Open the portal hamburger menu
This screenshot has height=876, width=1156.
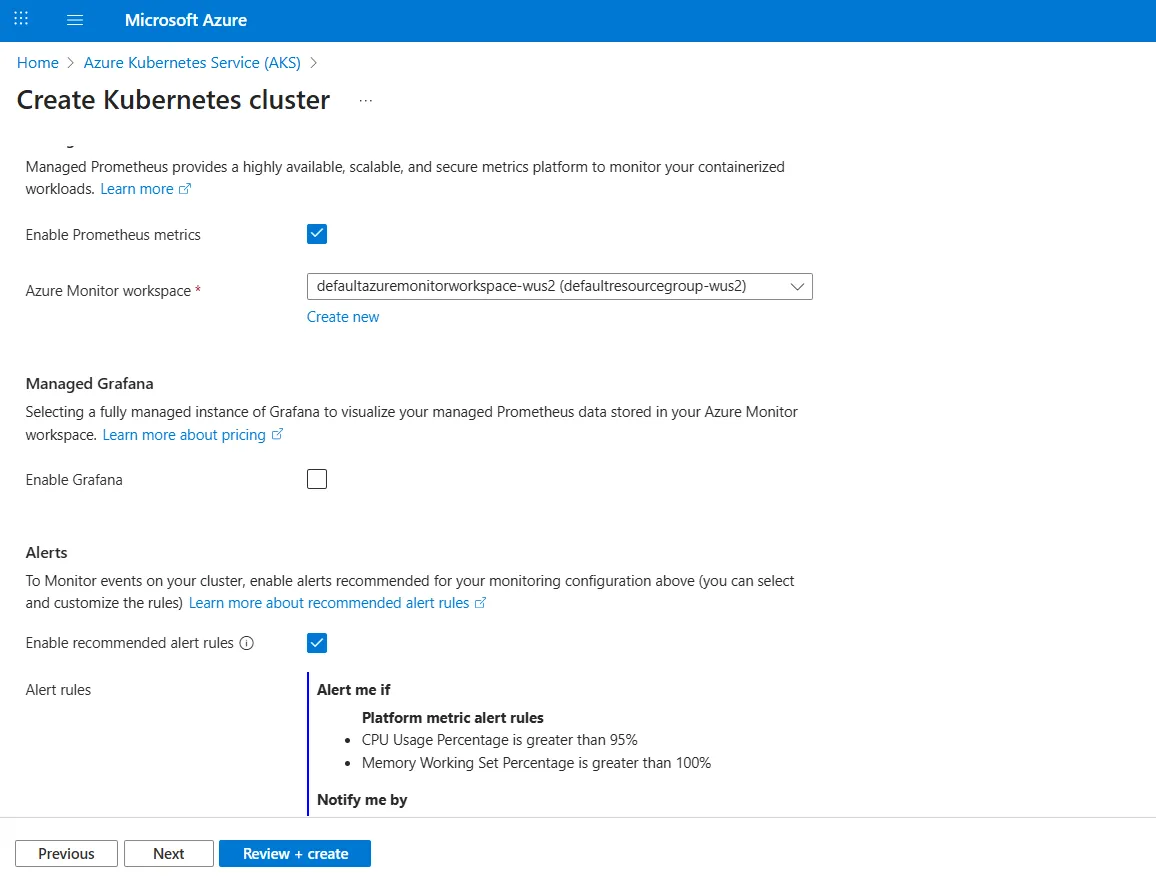tap(74, 20)
